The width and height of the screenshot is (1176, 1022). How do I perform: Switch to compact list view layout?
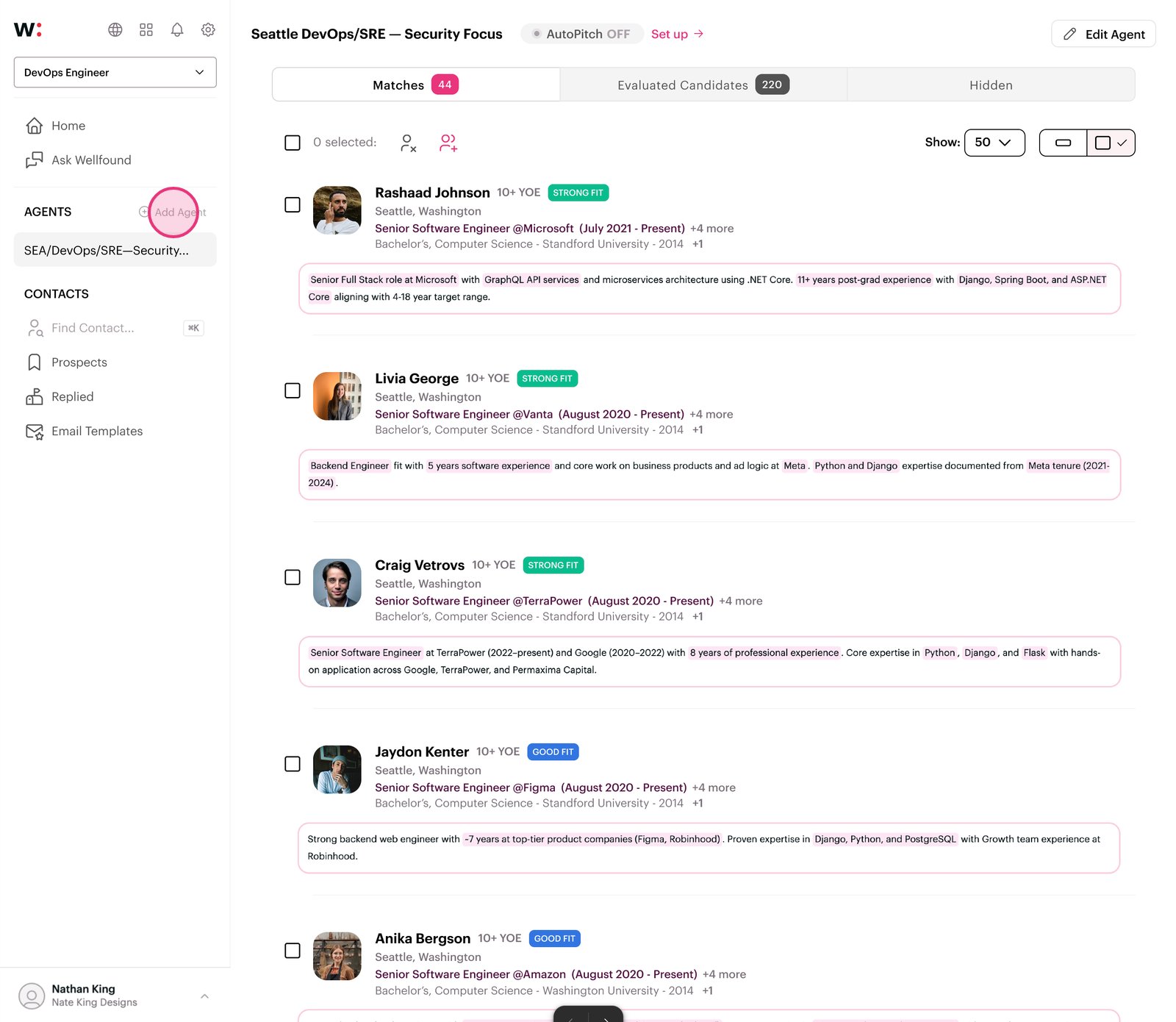(x=1063, y=143)
